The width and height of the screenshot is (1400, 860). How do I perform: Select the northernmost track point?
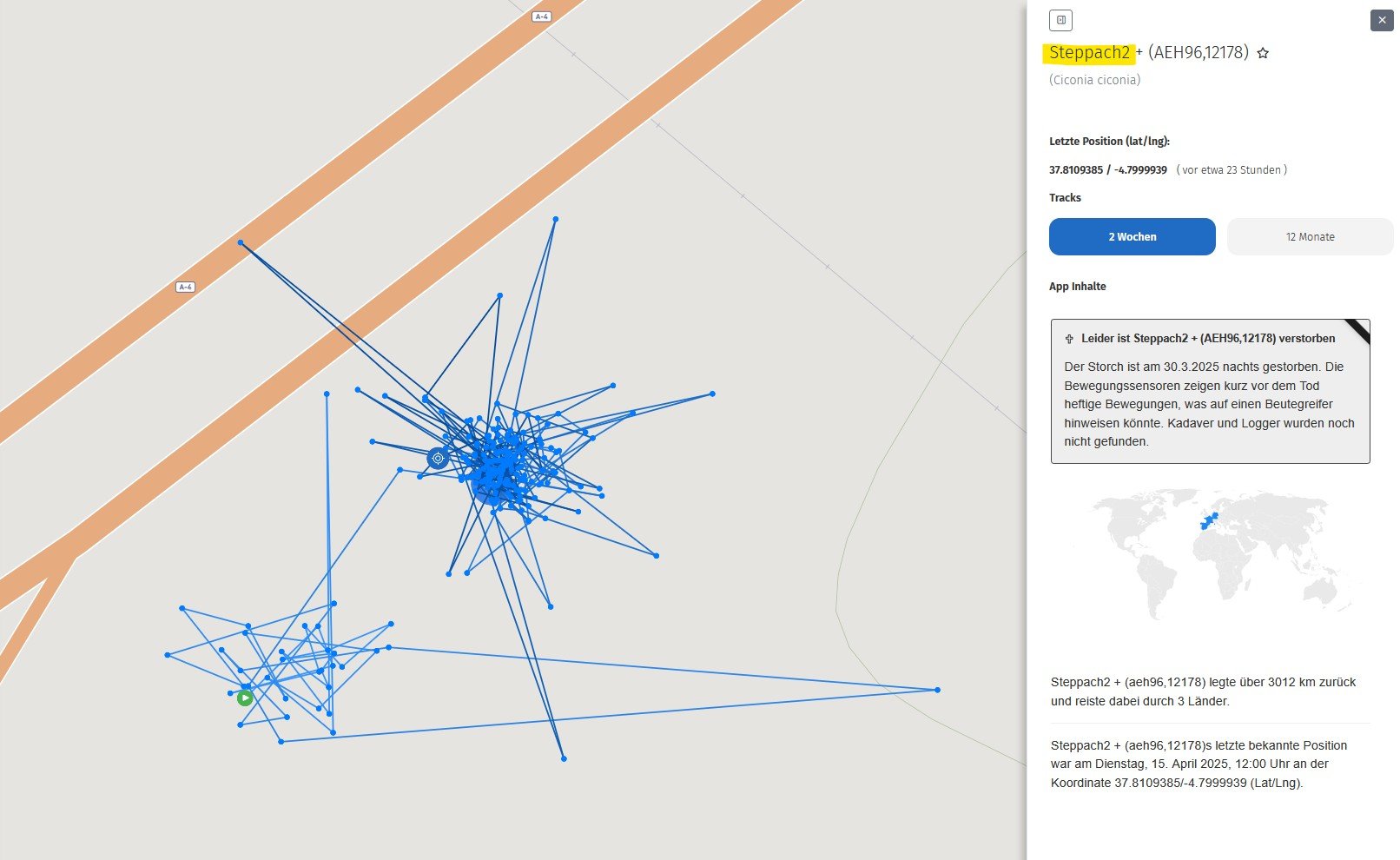[556, 219]
